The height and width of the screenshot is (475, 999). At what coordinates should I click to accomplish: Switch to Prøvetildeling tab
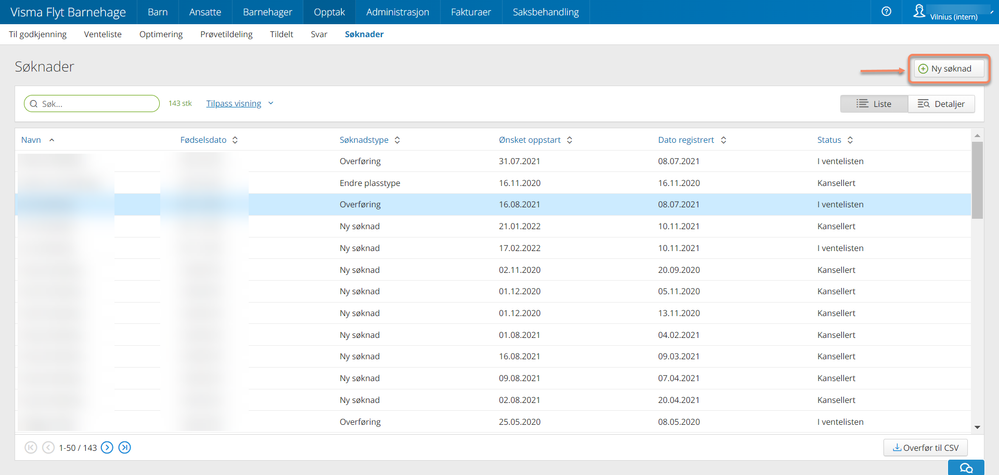[226, 34]
